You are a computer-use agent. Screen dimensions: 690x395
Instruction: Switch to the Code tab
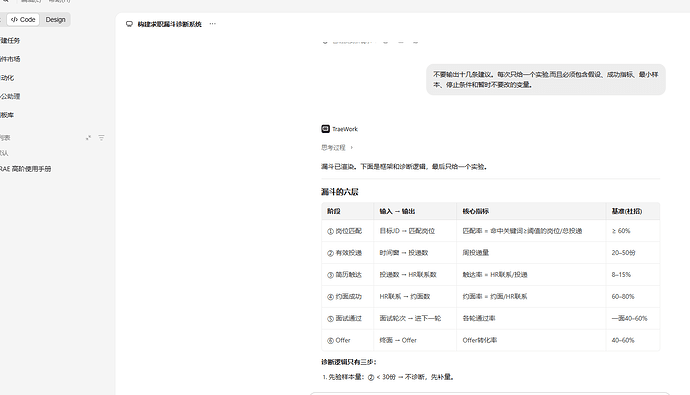tap(23, 20)
